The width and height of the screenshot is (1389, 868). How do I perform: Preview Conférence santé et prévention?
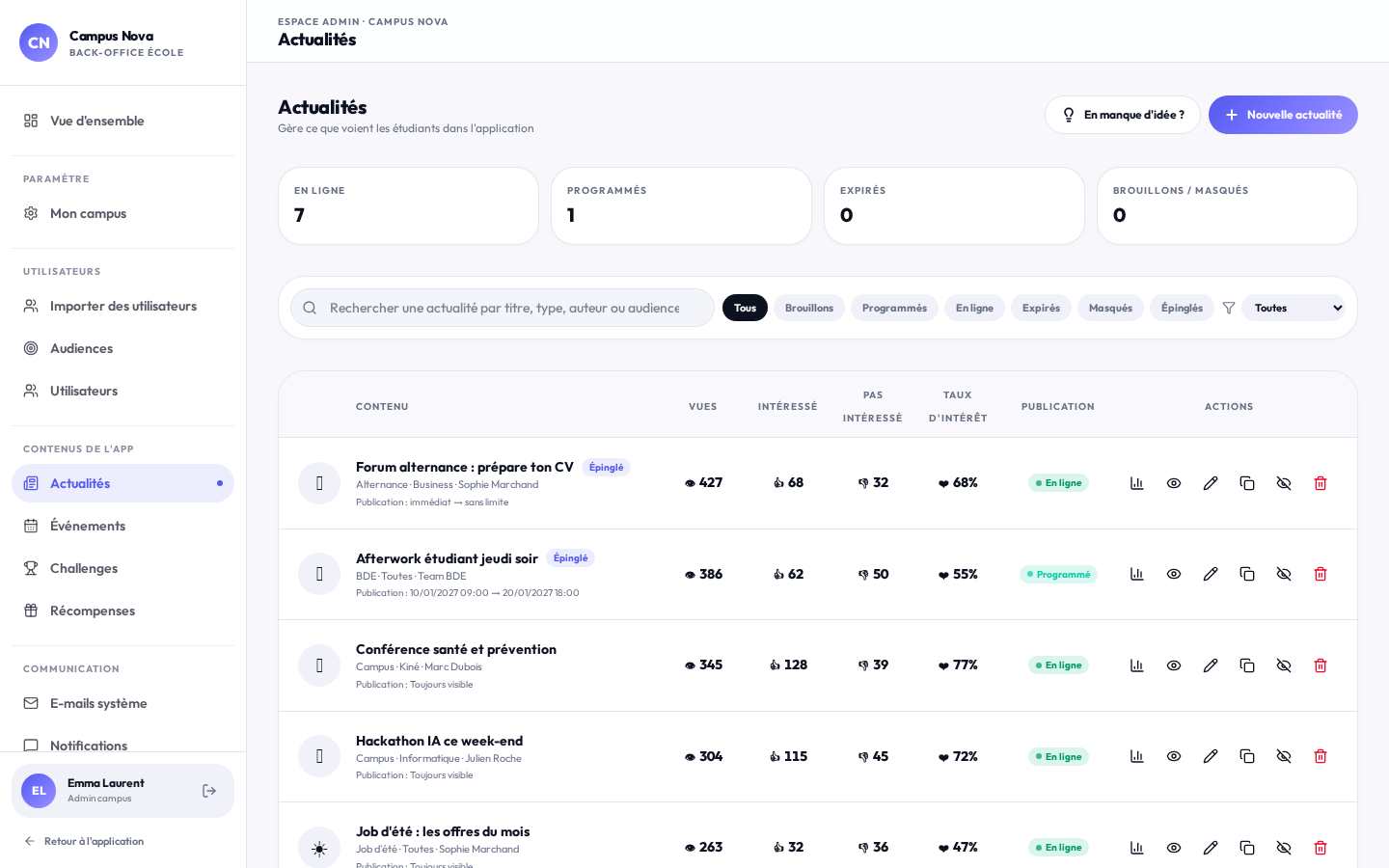pos(1174,665)
